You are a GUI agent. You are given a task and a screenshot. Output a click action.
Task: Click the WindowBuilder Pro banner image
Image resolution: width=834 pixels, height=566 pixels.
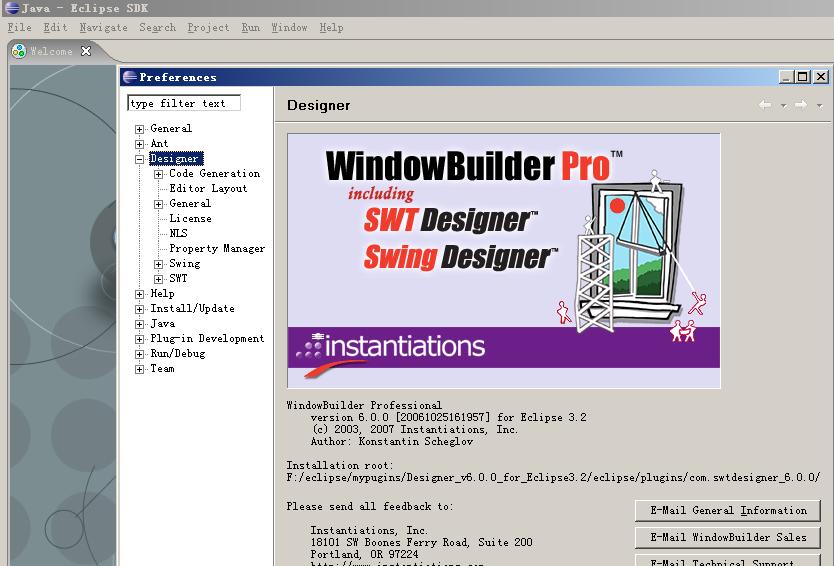point(504,261)
